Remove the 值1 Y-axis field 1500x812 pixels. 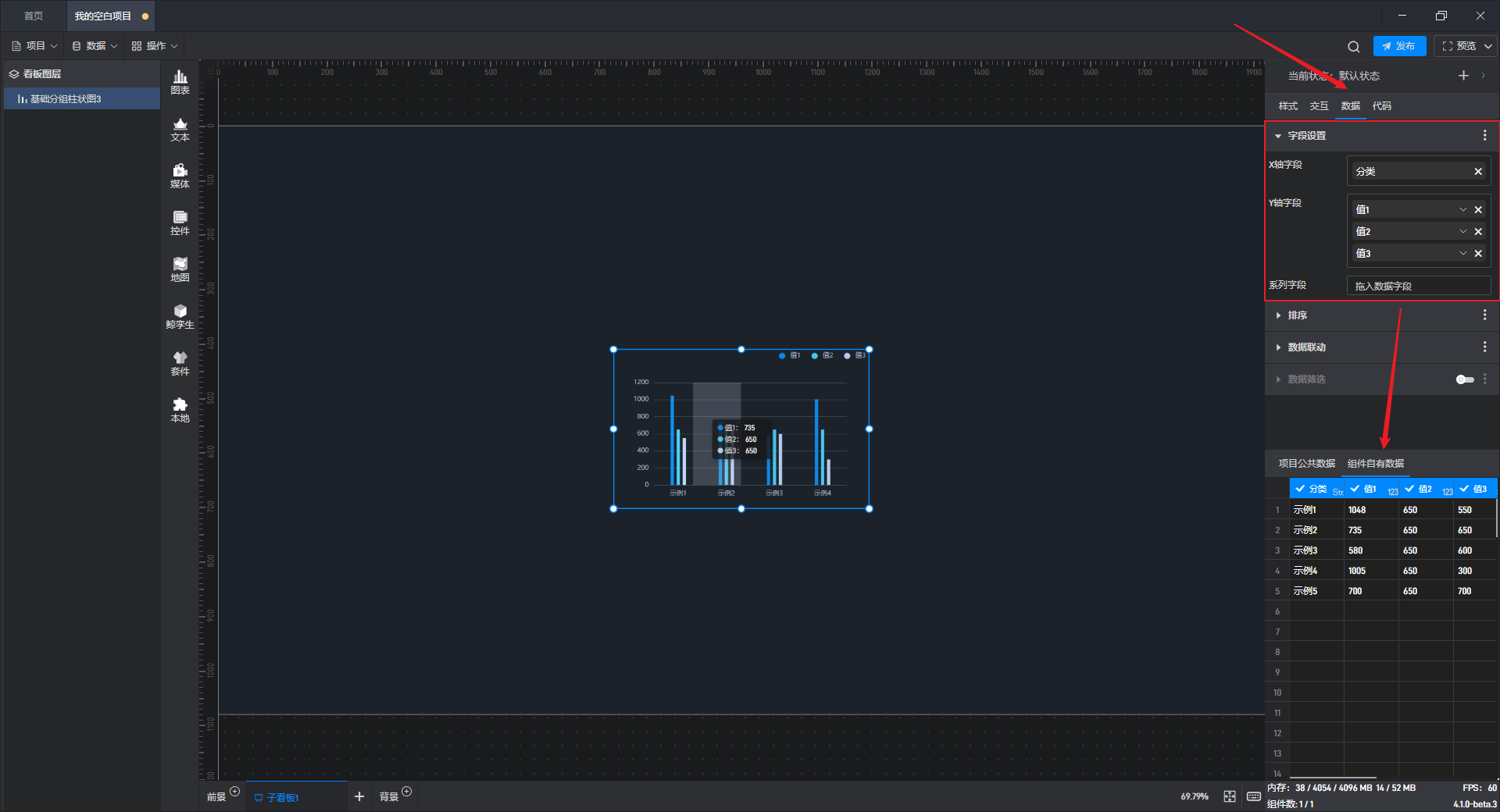[x=1478, y=210]
